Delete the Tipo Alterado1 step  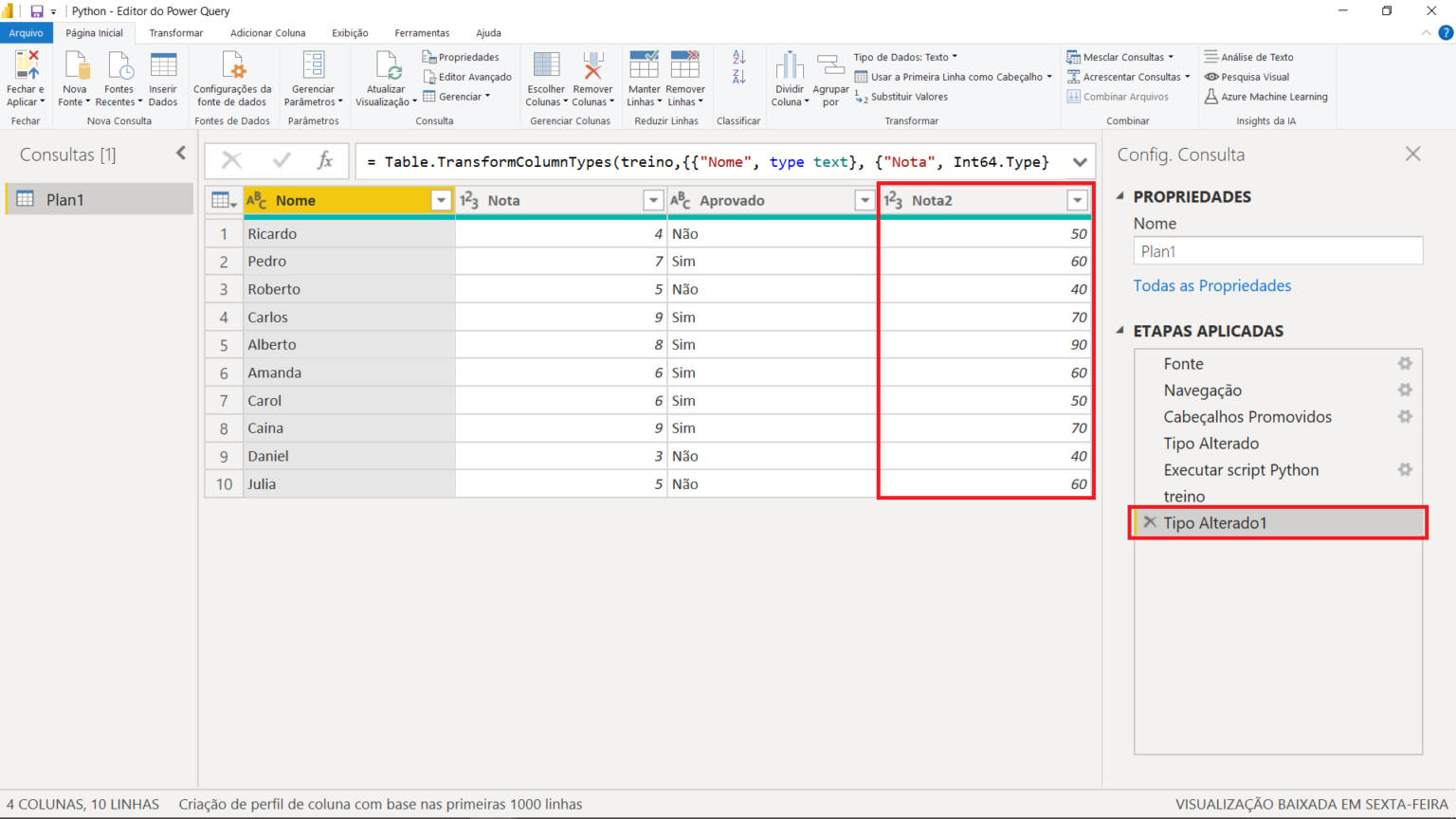(1150, 522)
